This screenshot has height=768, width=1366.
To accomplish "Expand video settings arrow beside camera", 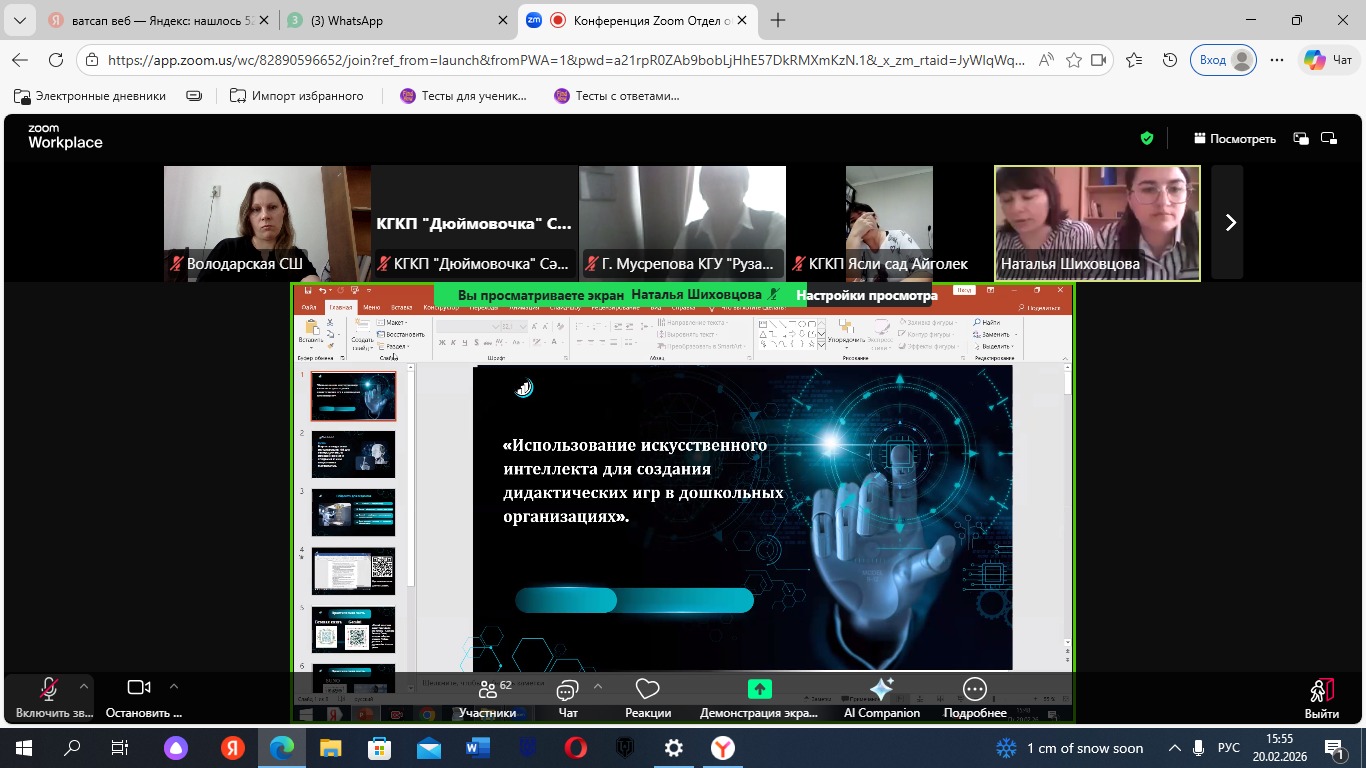I will 174,687.
